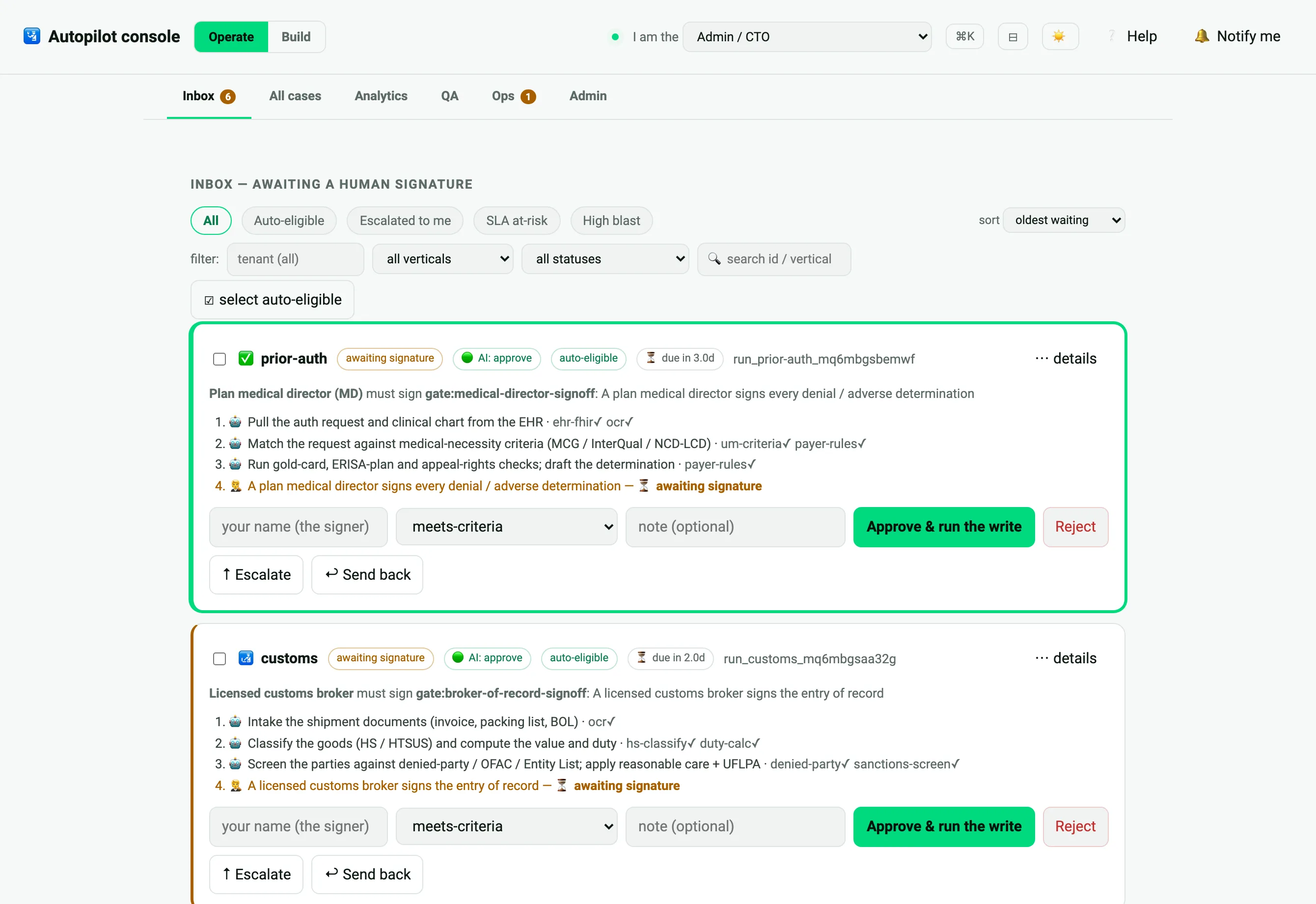Select the 'Escalated to me' filter chip
This screenshot has height=904, width=1316.
(x=405, y=221)
